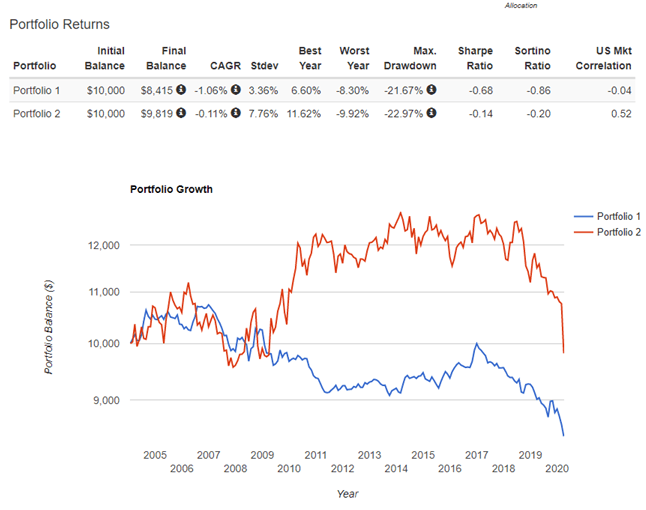Click the Portfolio Returns section heading

59,23
